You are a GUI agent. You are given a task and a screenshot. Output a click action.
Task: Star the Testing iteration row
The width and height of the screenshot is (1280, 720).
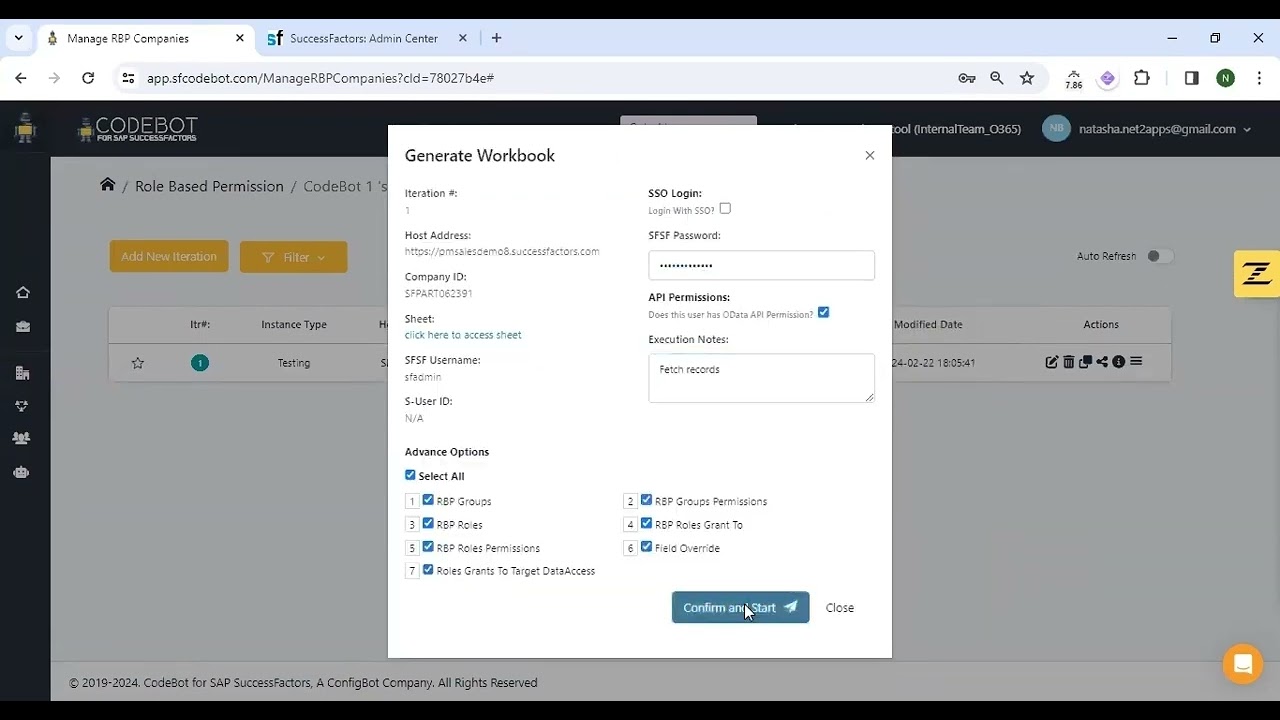click(x=138, y=363)
